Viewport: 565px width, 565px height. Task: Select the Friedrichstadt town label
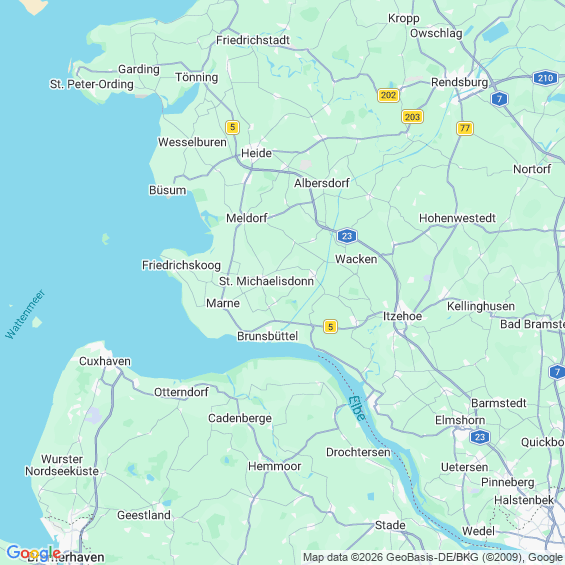pyautogui.click(x=253, y=40)
